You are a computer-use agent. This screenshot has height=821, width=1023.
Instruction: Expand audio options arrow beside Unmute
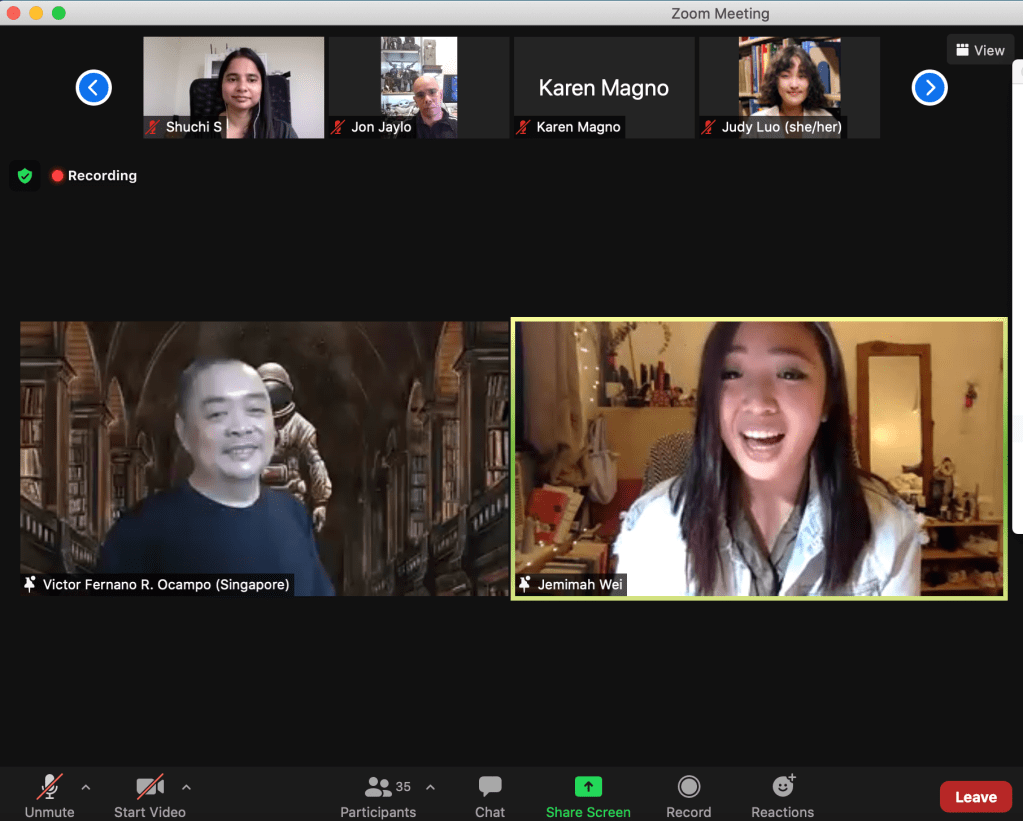pos(86,787)
